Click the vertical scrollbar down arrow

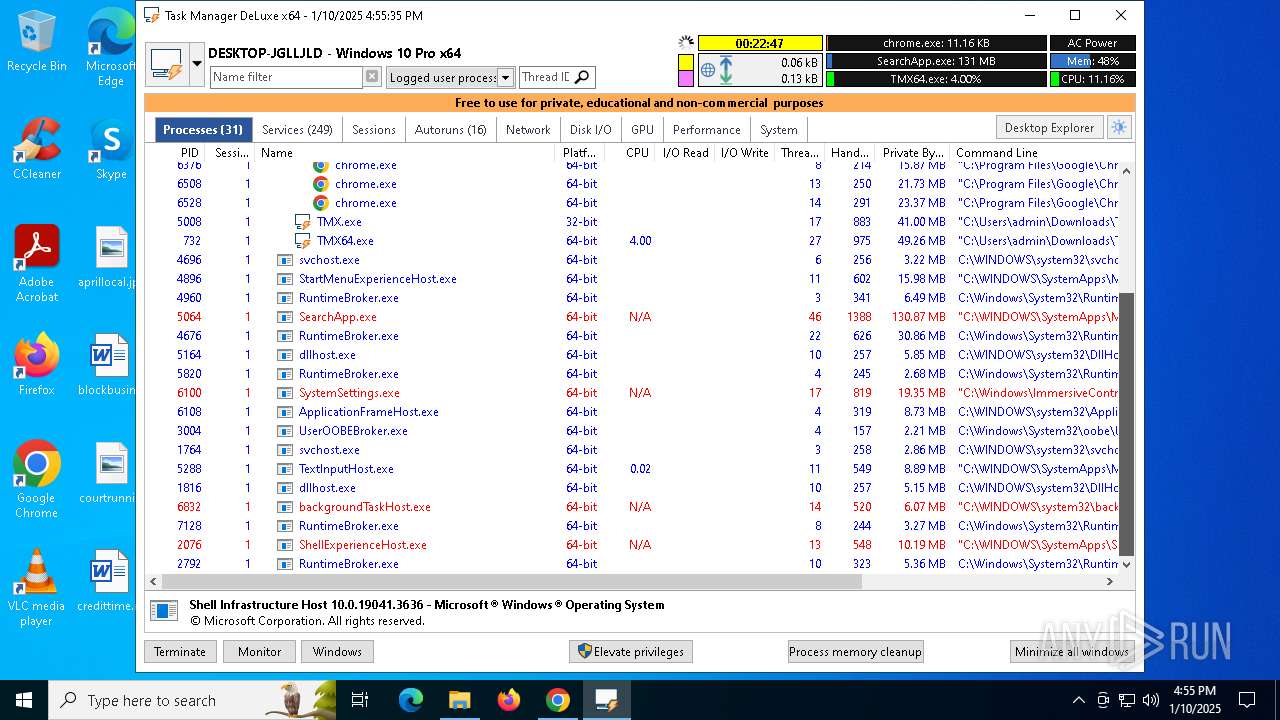pyautogui.click(x=1127, y=564)
